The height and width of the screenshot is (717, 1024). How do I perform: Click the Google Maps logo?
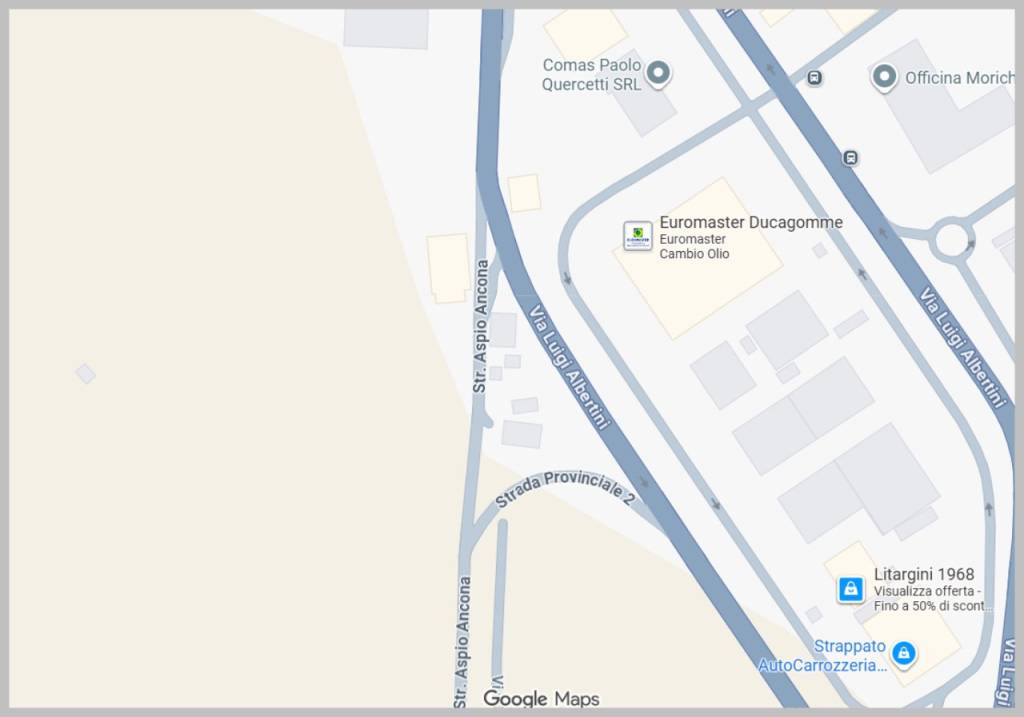pos(541,699)
